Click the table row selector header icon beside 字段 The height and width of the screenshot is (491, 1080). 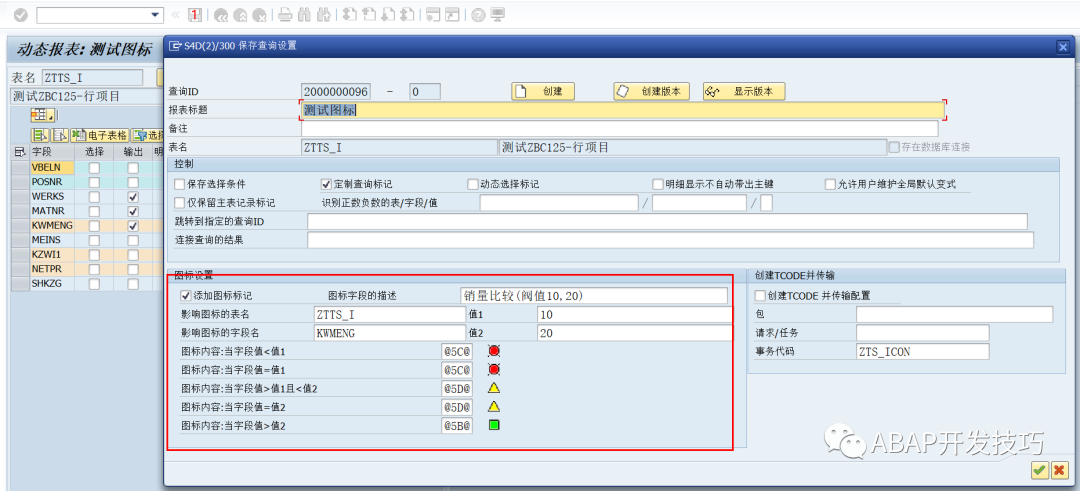[19, 152]
